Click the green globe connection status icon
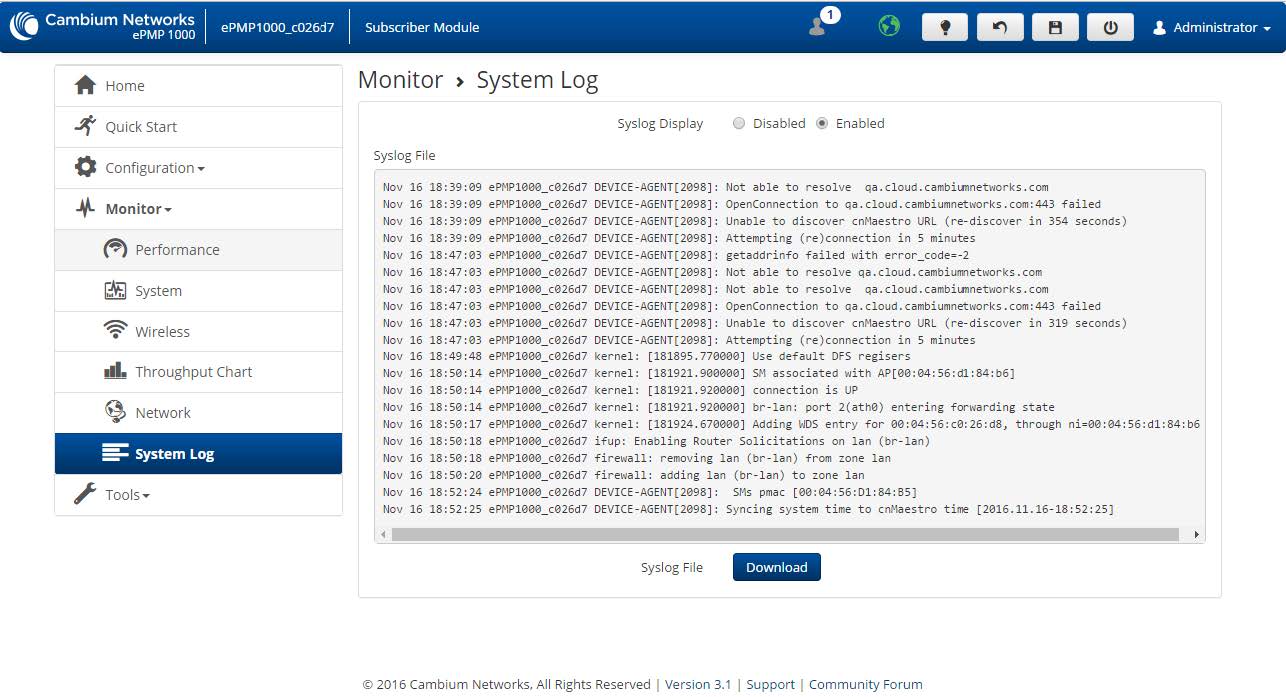The image size is (1286, 697). [x=889, y=27]
